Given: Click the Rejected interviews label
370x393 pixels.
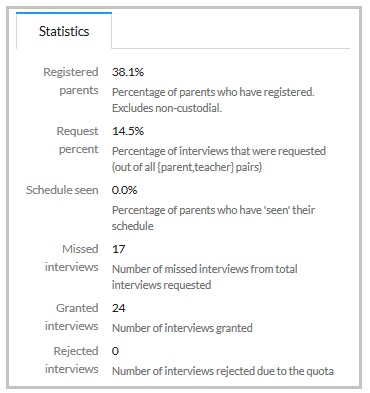Looking at the screenshot, I should pyautogui.click(x=72, y=360).
